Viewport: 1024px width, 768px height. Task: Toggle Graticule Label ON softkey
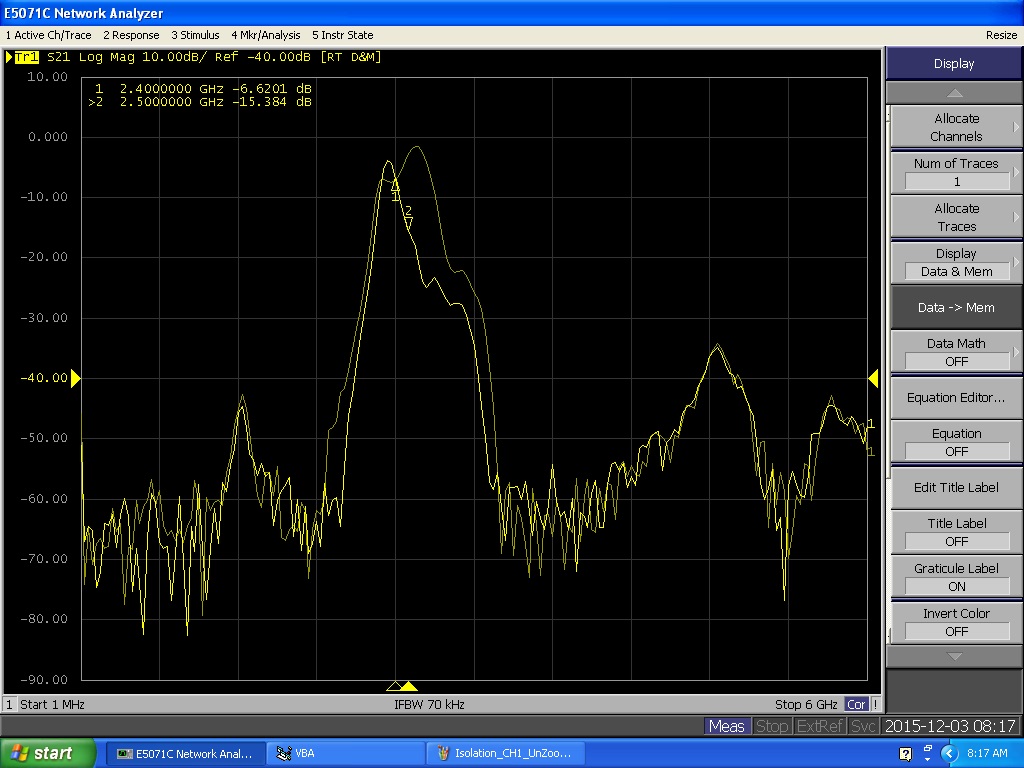click(956, 577)
